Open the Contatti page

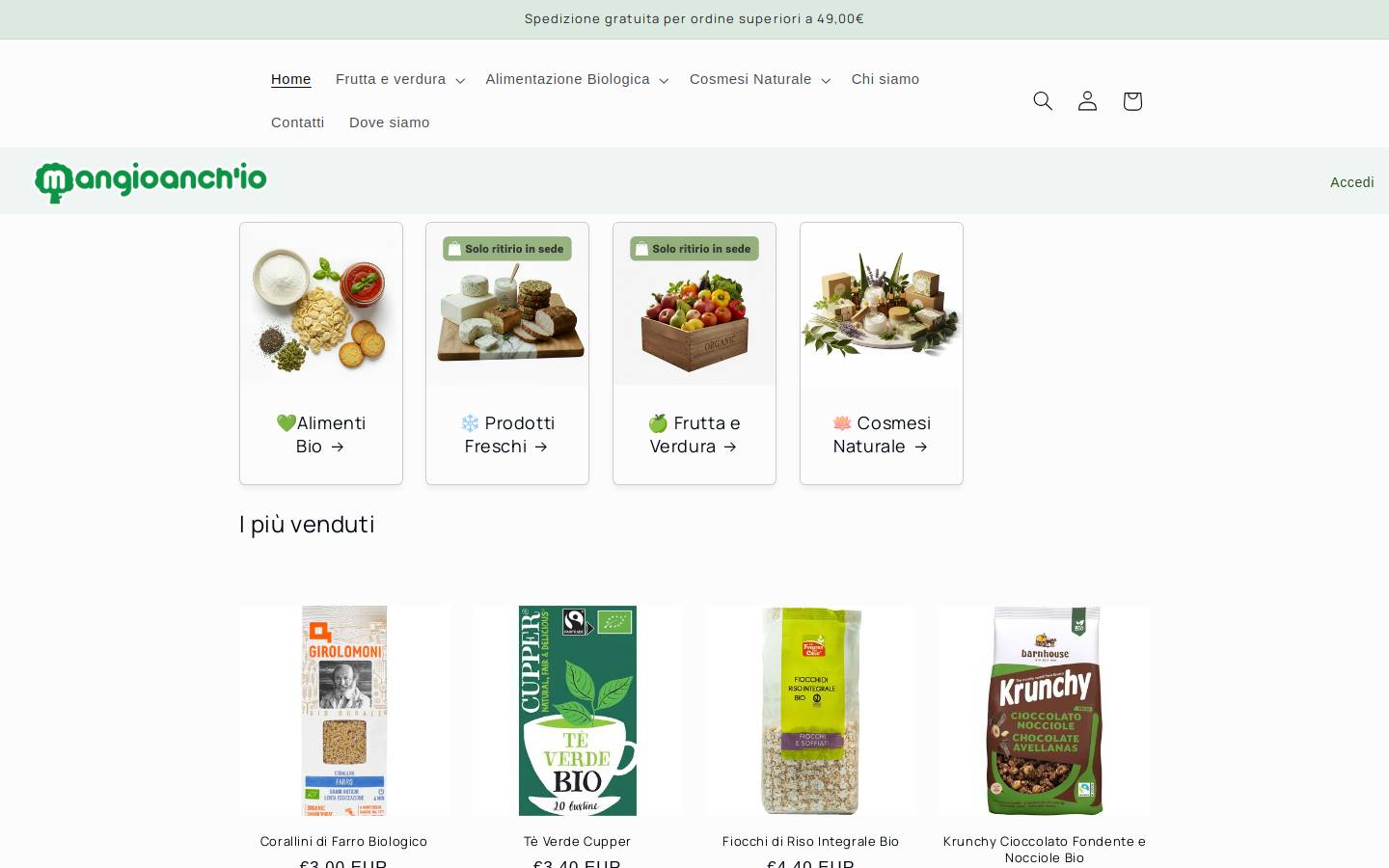[298, 122]
